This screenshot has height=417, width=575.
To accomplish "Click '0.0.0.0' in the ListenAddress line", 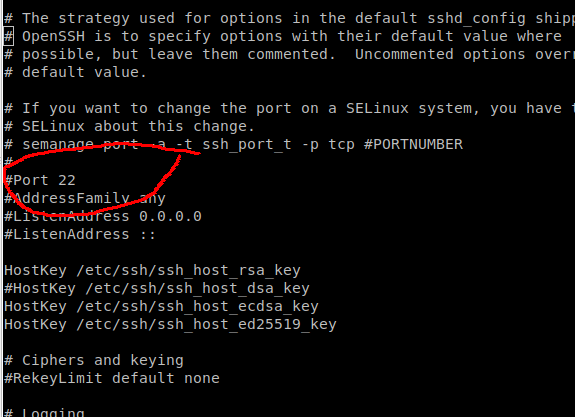I will pyautogui.click(x=170, y=216).
